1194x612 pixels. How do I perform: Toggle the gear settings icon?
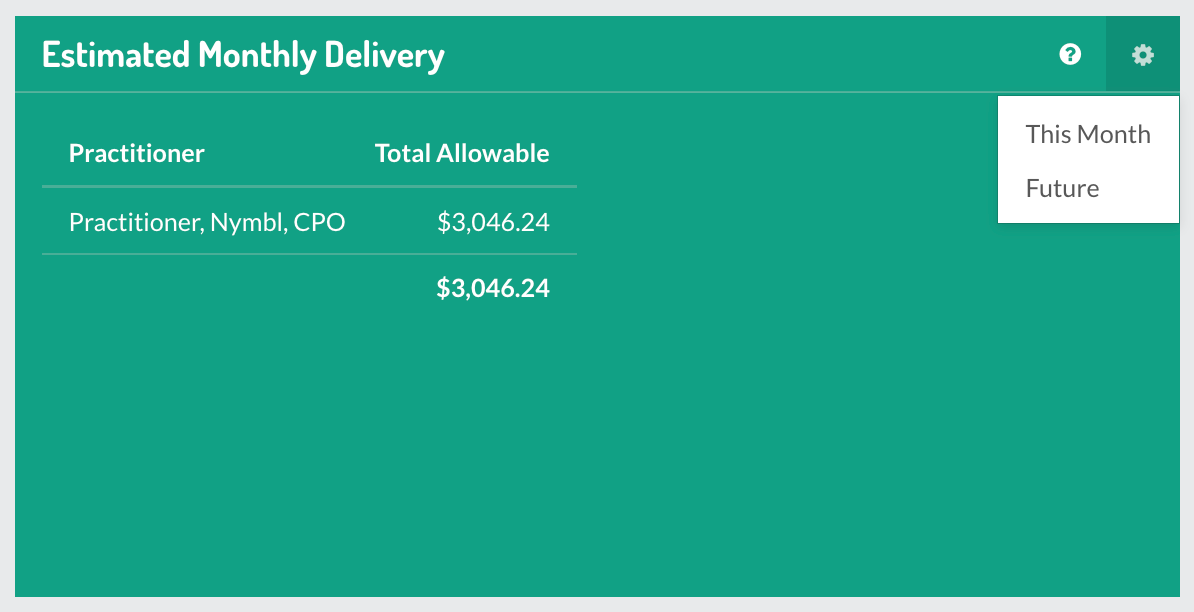tap(1142, 55)
